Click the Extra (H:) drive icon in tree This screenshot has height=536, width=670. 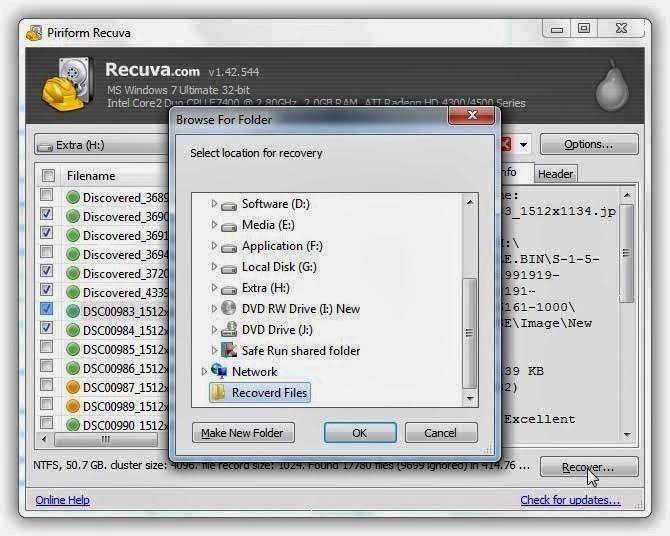[x=229, y=289]
